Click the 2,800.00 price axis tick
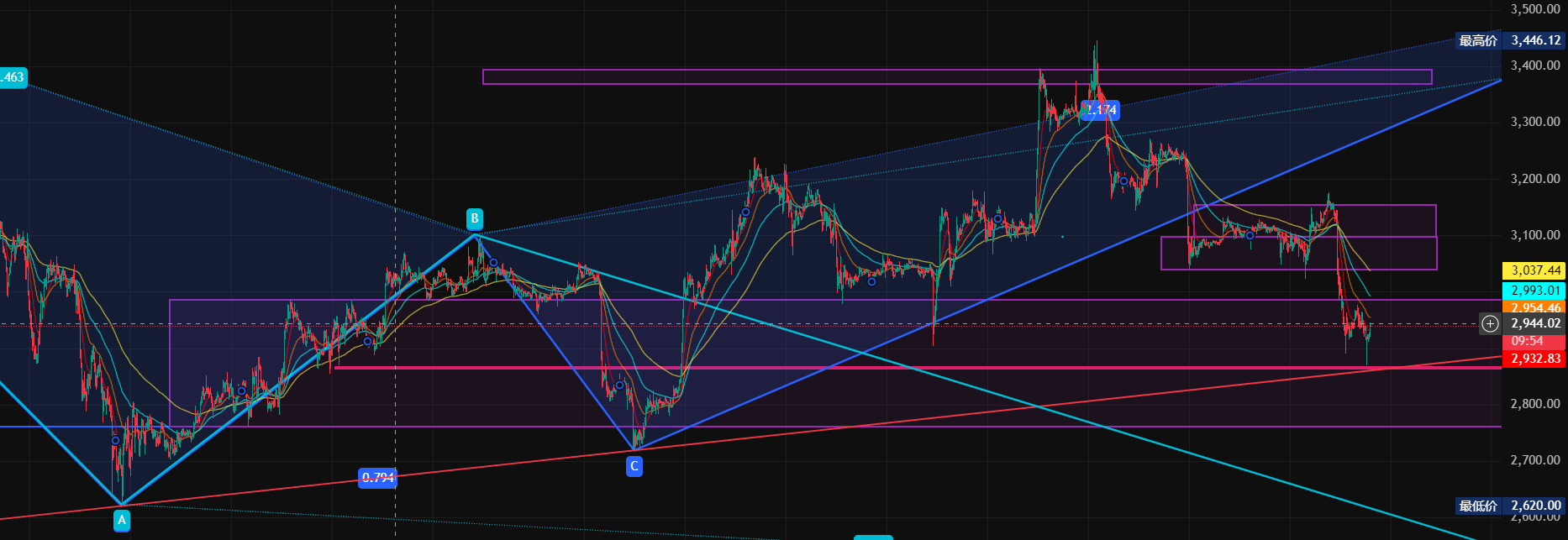This screenshot has width=1568, height=540. point(1535,404)
